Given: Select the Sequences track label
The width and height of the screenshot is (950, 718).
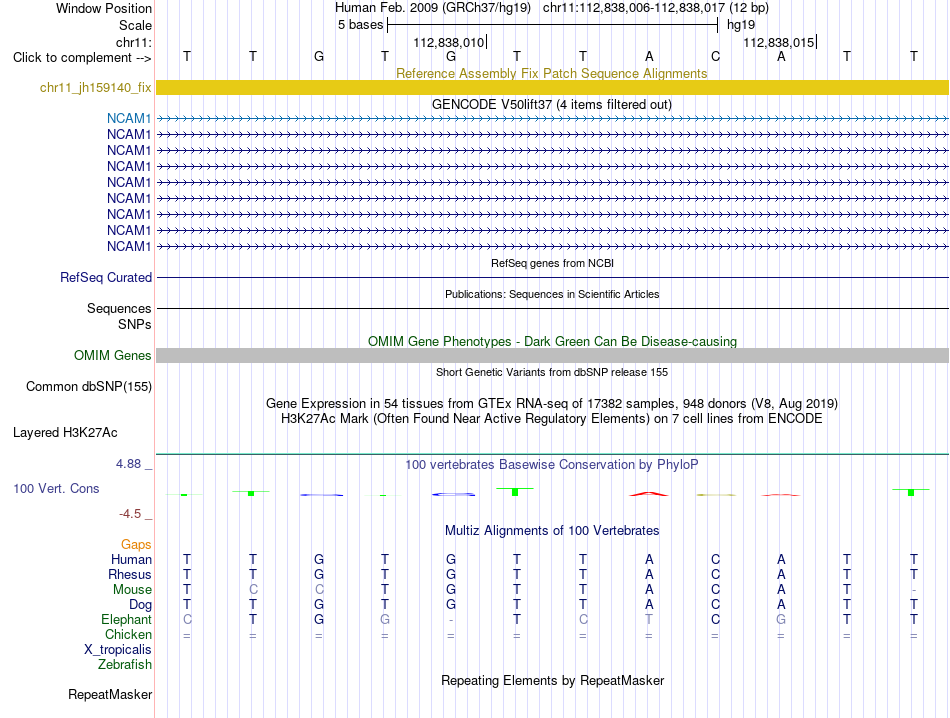Looking at the screenshot, I should [119, 308].
